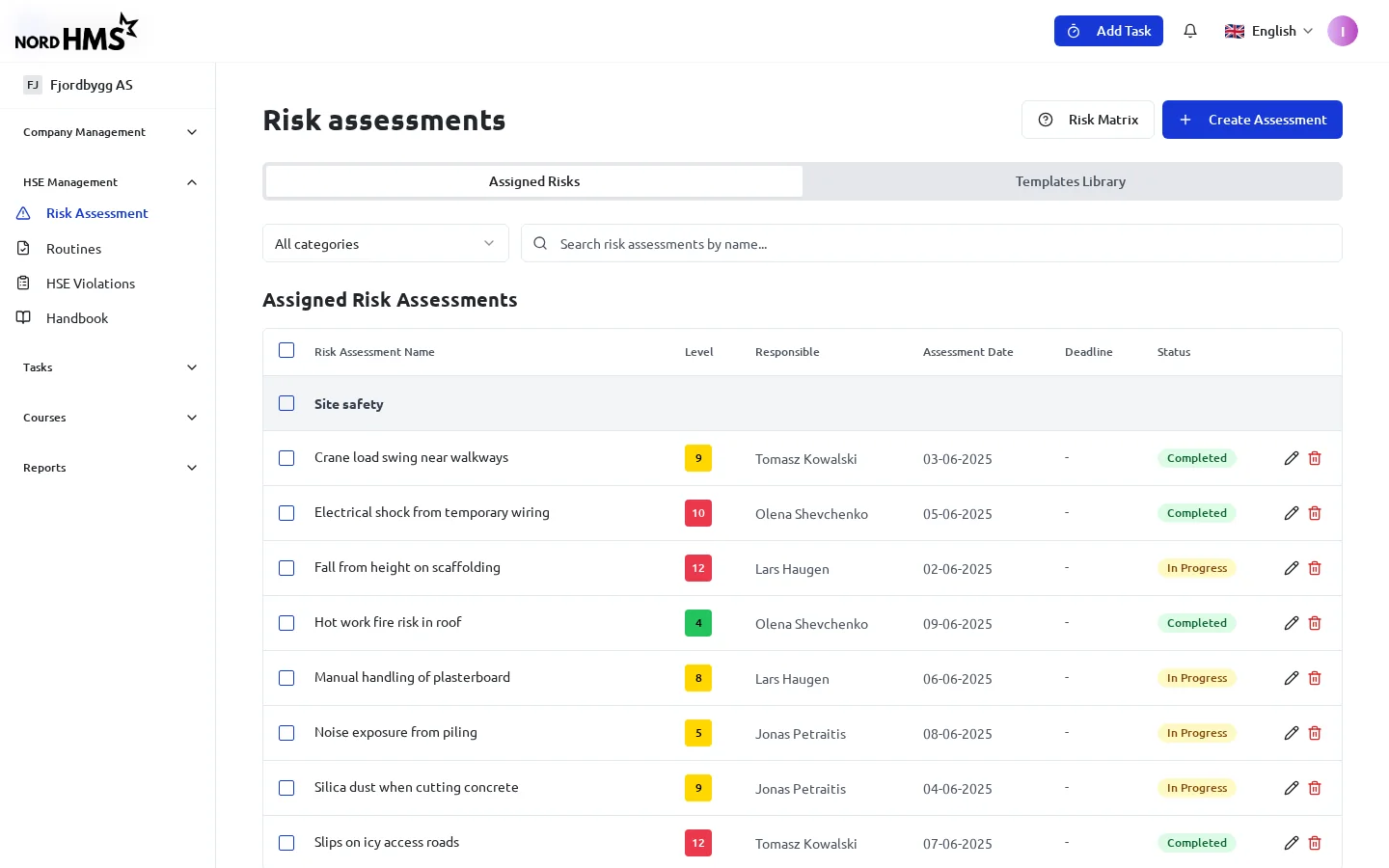Image resolution: width=1389 pixels, height=868 pixels.
Task: Edit Noise exposure from piling
Action: click(1292, 733)
